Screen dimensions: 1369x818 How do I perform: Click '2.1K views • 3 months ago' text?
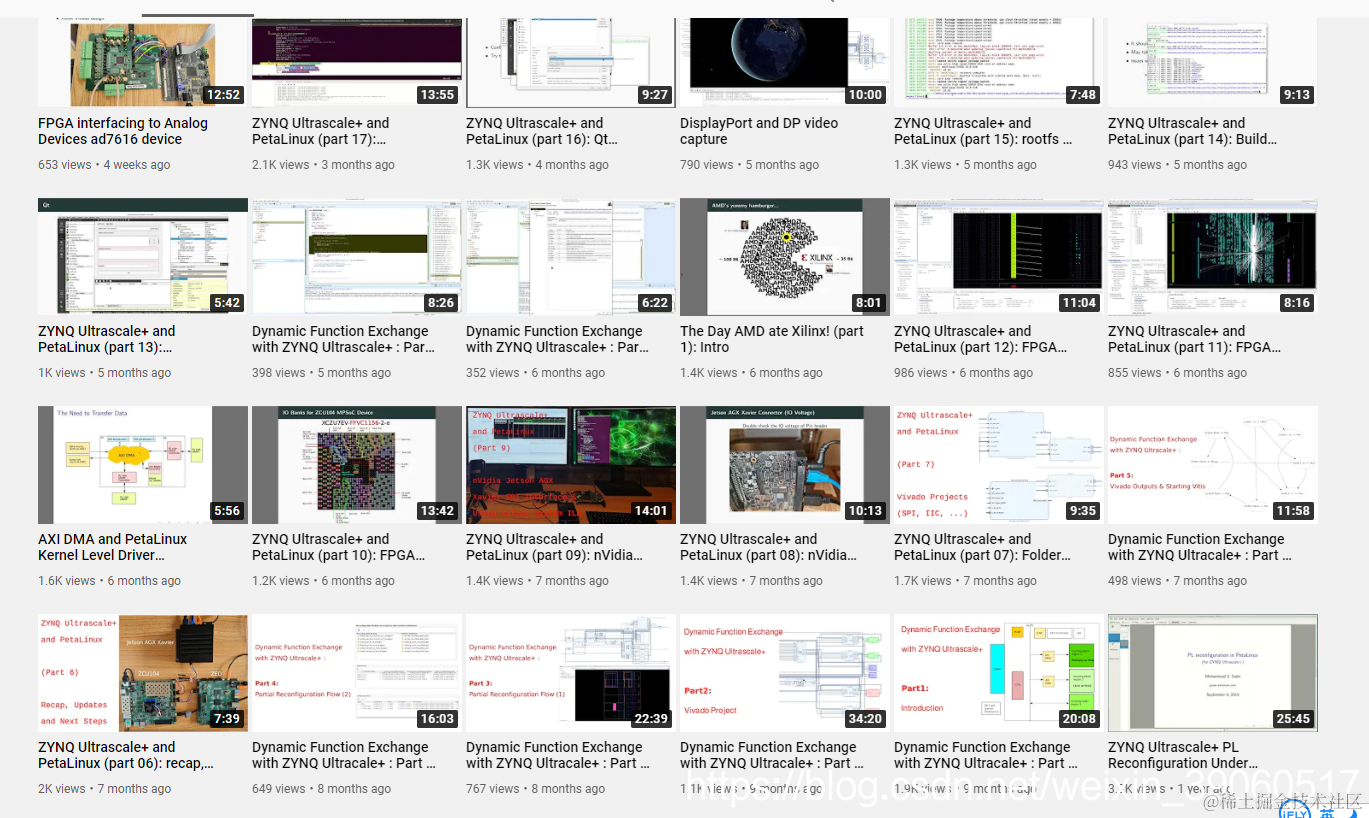323,165
